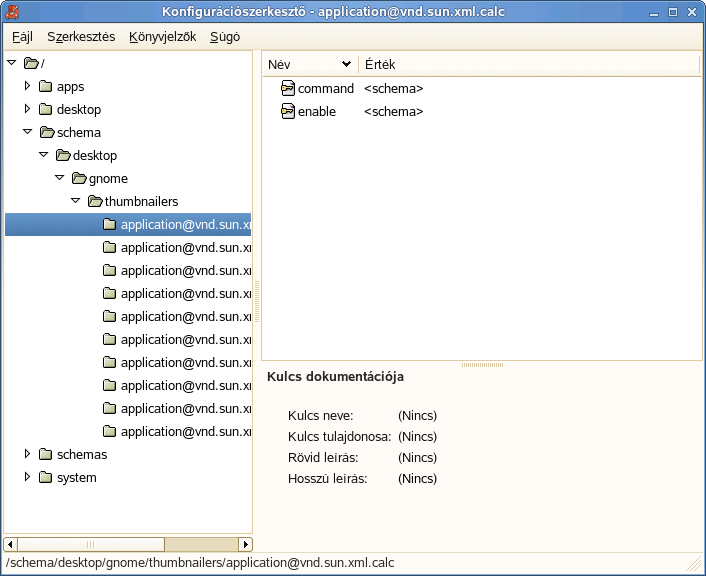
Task: Select the apps folder label
Action: tap(71, 86)
